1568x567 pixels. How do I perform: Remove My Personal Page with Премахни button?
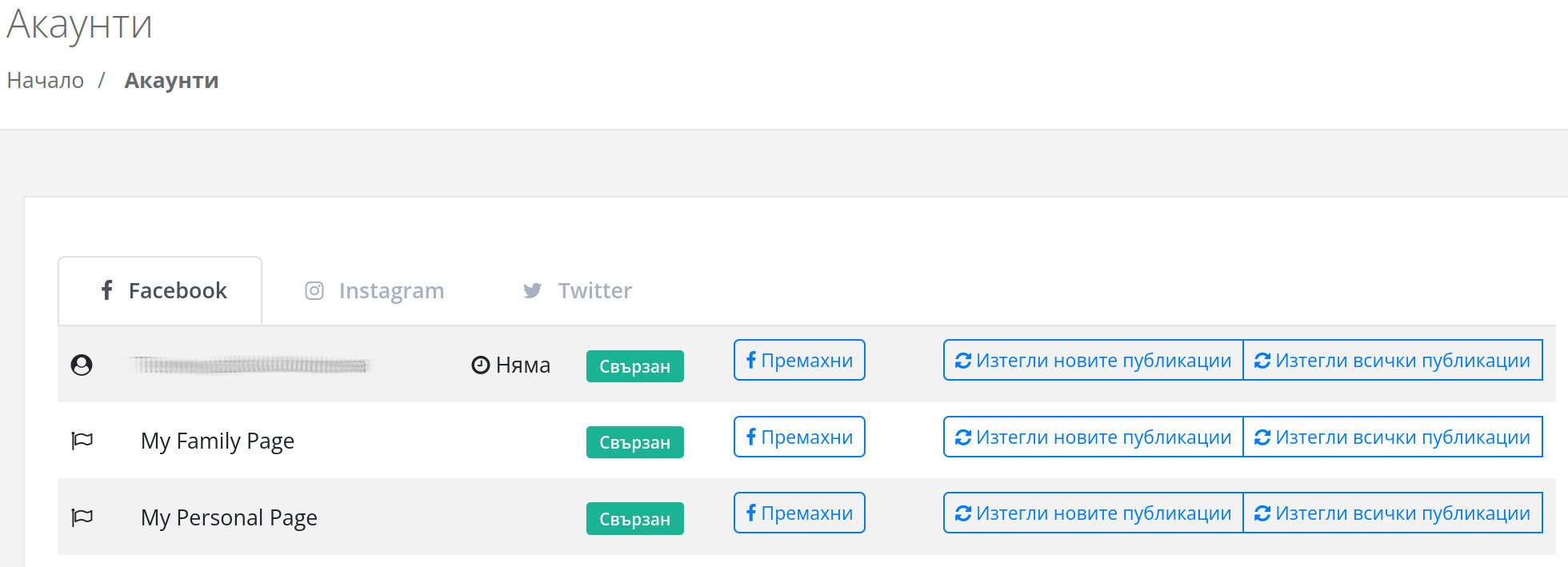coord(799,513)
